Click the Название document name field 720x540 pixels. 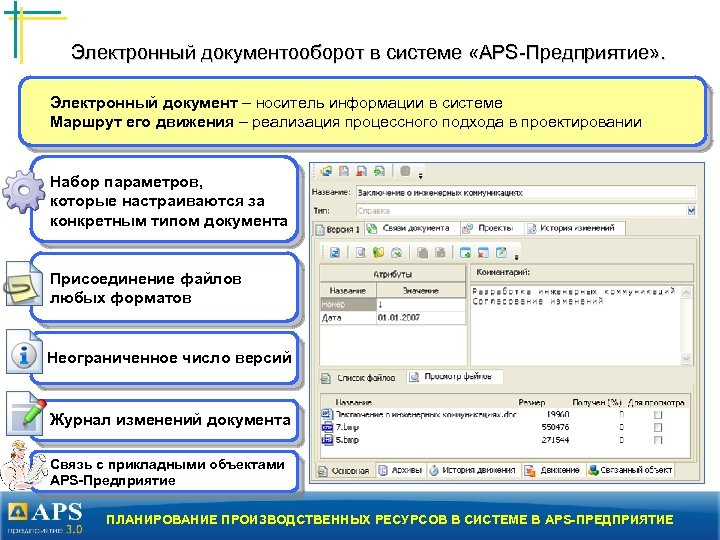pos(526,192)
